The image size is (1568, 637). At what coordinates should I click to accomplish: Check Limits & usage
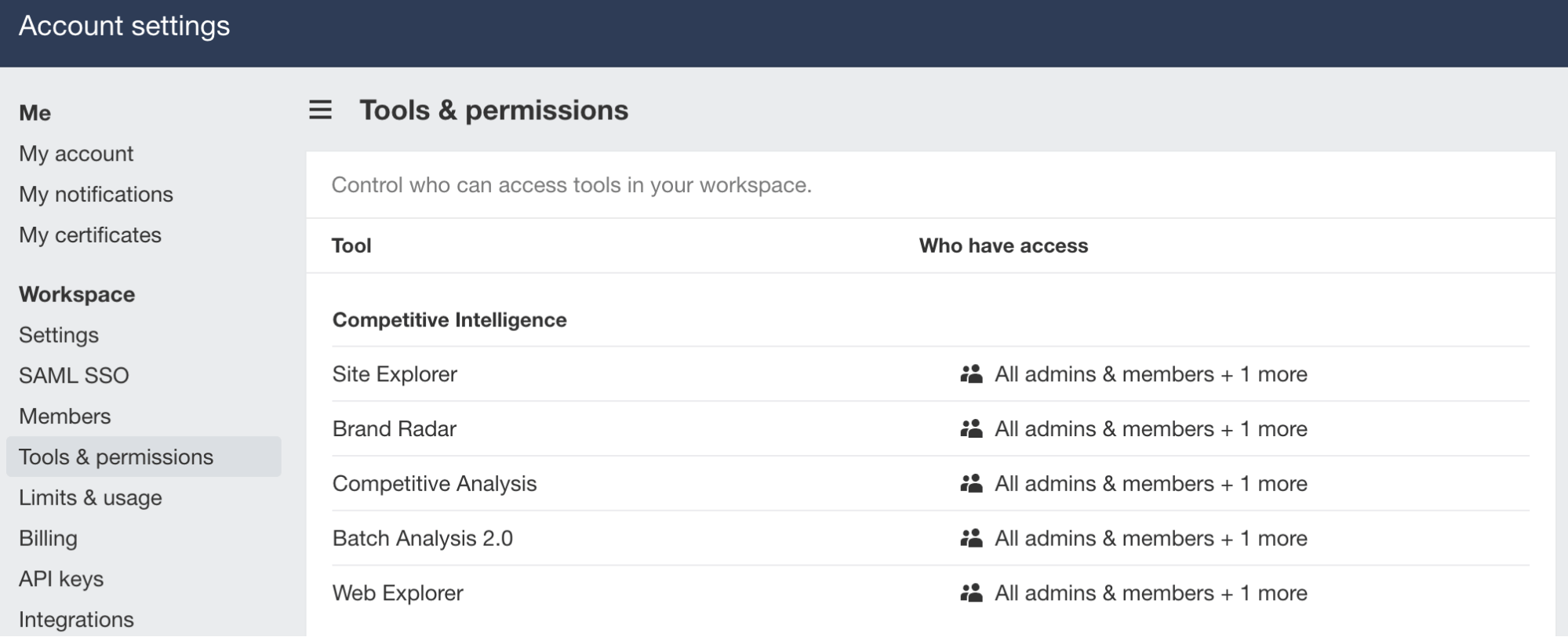[91, 497]
